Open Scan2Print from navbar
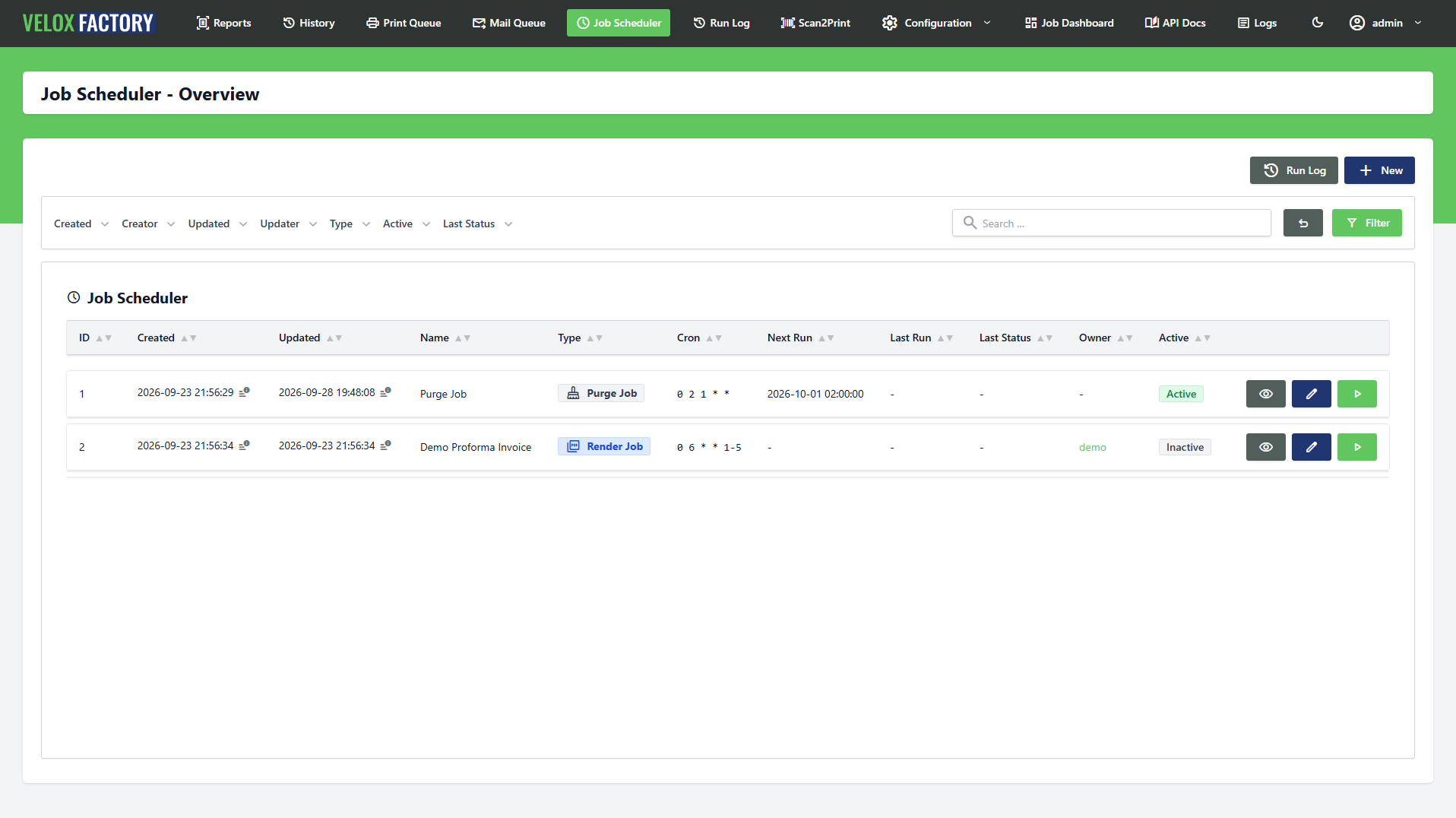The width and height of the screenshot is (1456, 818). coord(815,23)
